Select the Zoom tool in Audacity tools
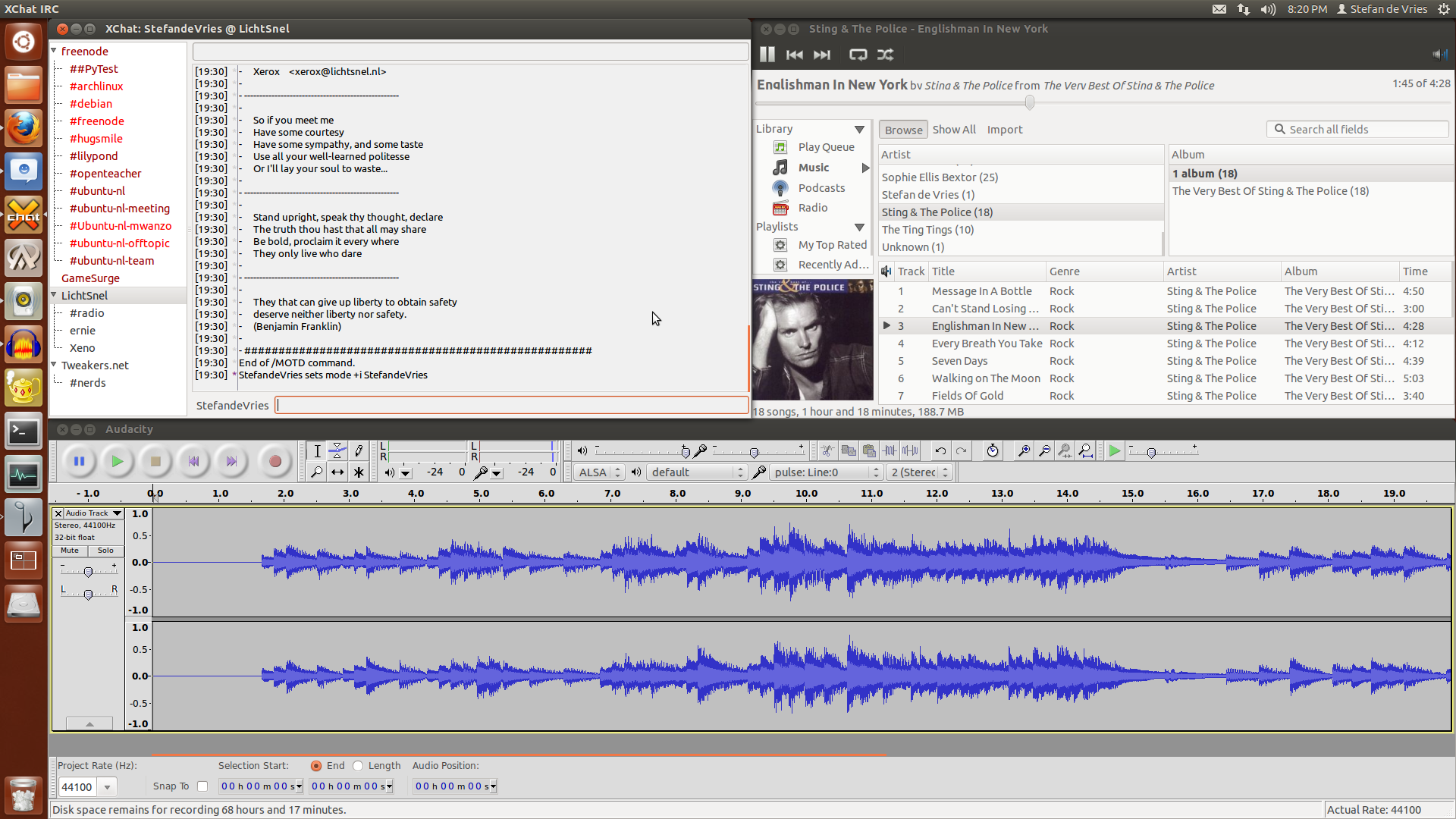The width and height of the screenshot is (1456, 819). 317,472
